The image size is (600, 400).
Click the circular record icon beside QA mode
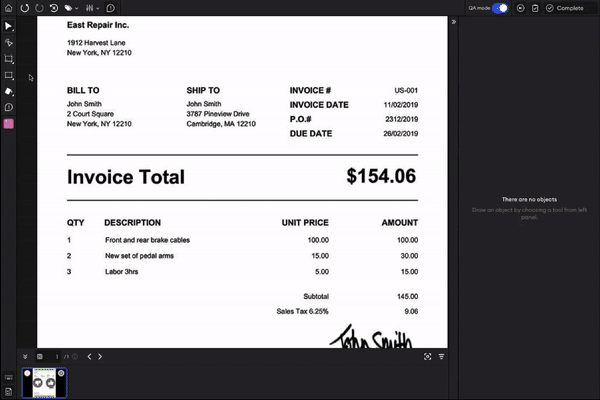click(x=520, y=8)
